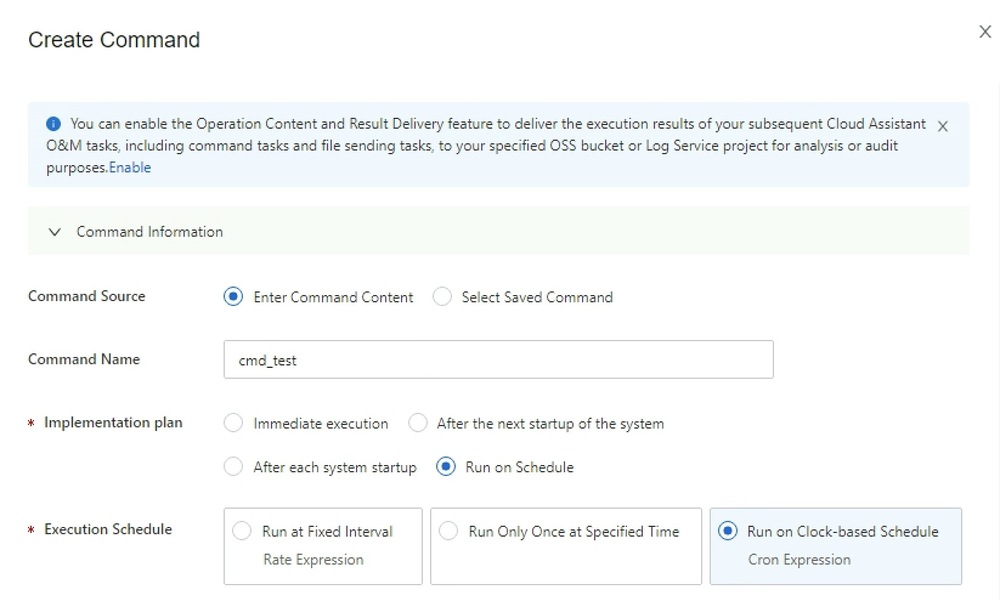Choose Select Saved Command as command source
The height and width of the screenshot is (601, 1000).
tap(441, 296)
